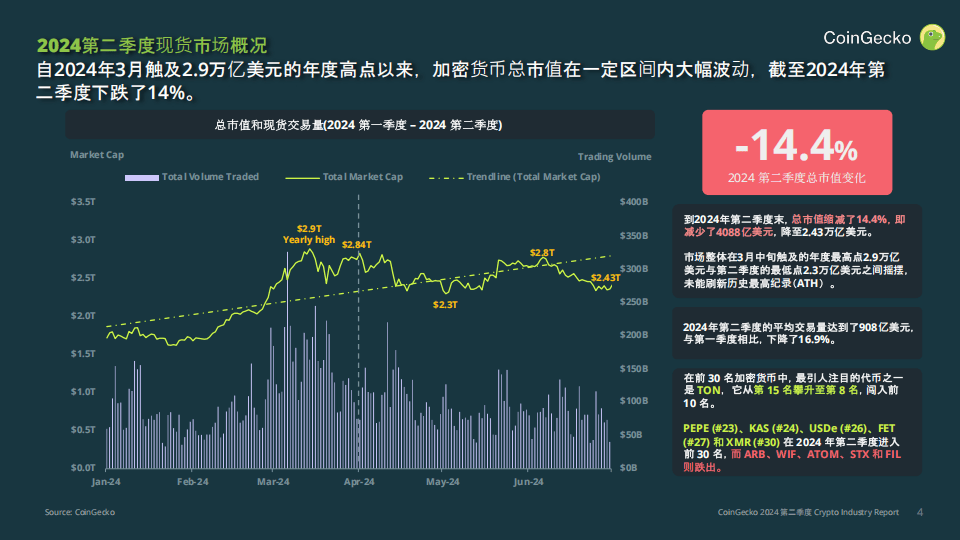The image size is (960, 540).
Task: Click the '$3.5T' left axis label
Action: [x=83, y=202]
